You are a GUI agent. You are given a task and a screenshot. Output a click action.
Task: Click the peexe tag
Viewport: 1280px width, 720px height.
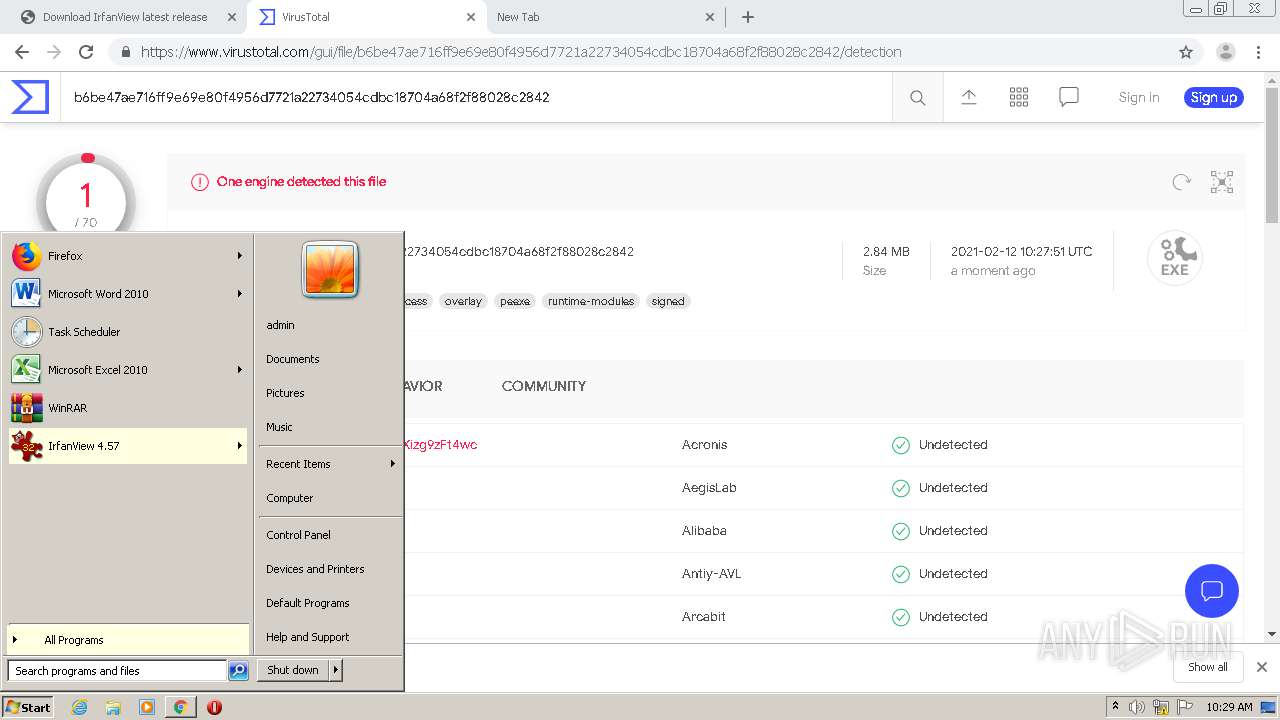click(x=515, y=301)
